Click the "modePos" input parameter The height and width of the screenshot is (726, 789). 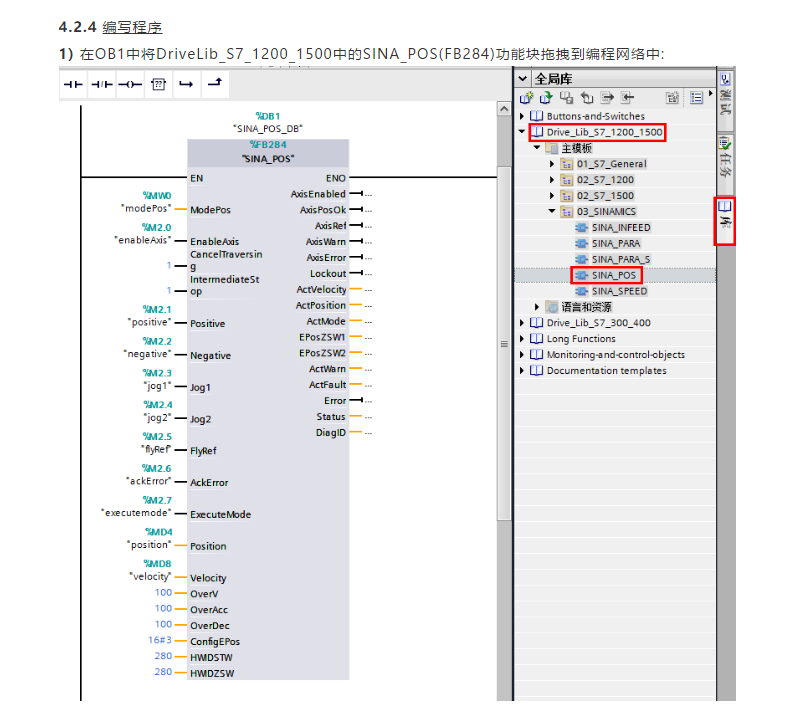[x=144, y=208]
